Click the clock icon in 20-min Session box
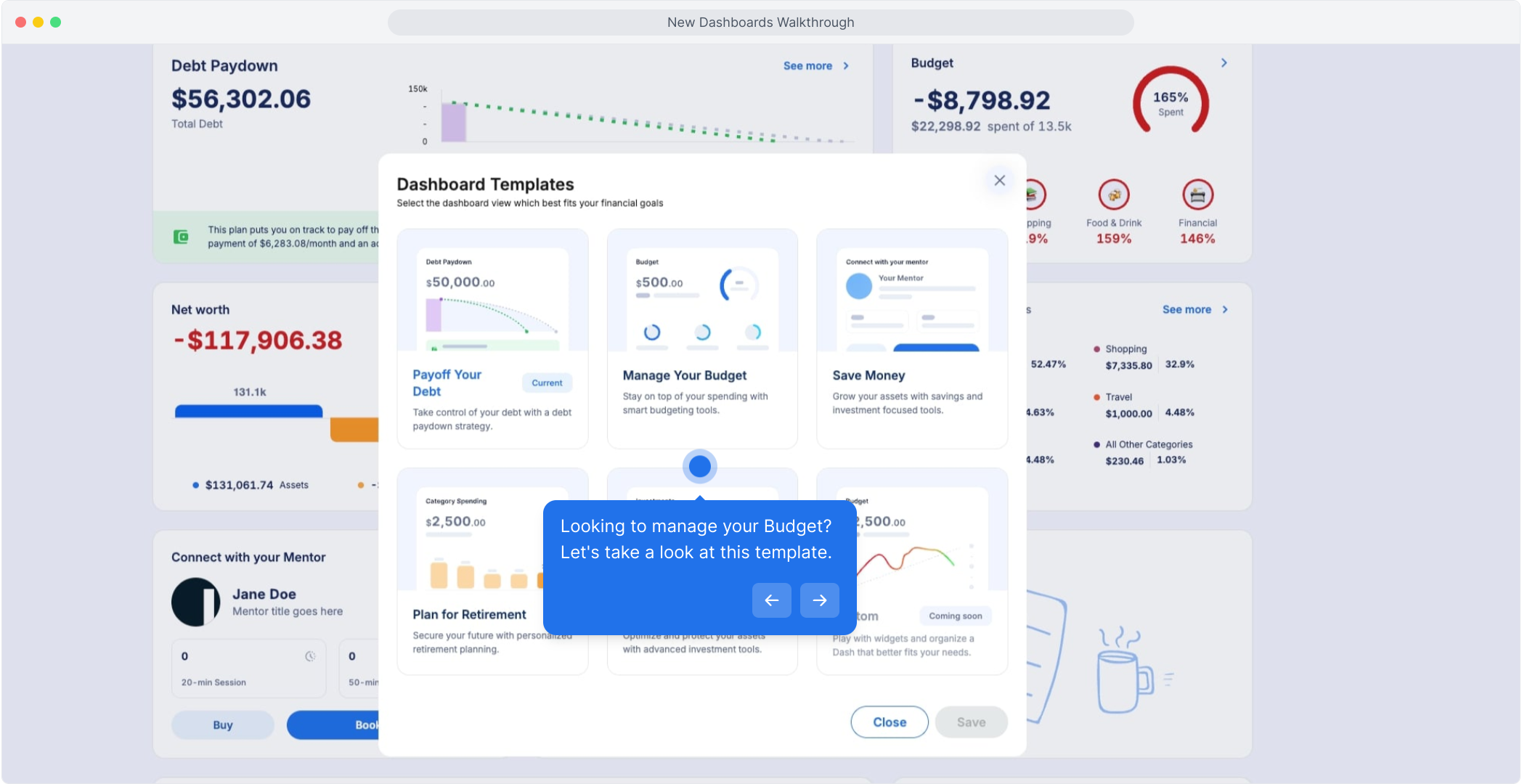1522x784 pixels. click(310, 656)
